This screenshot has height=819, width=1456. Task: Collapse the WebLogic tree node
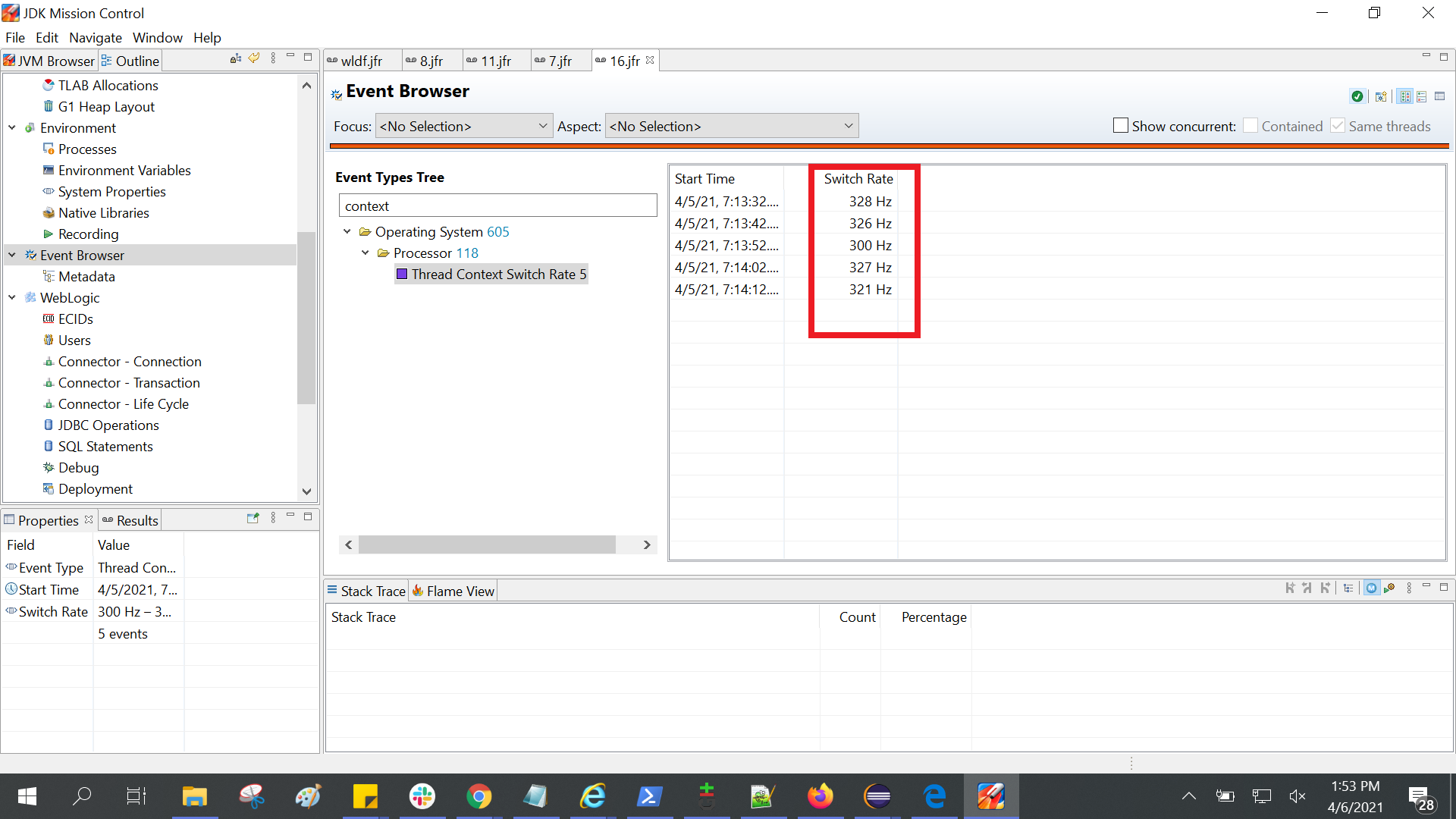pos(12,298)
